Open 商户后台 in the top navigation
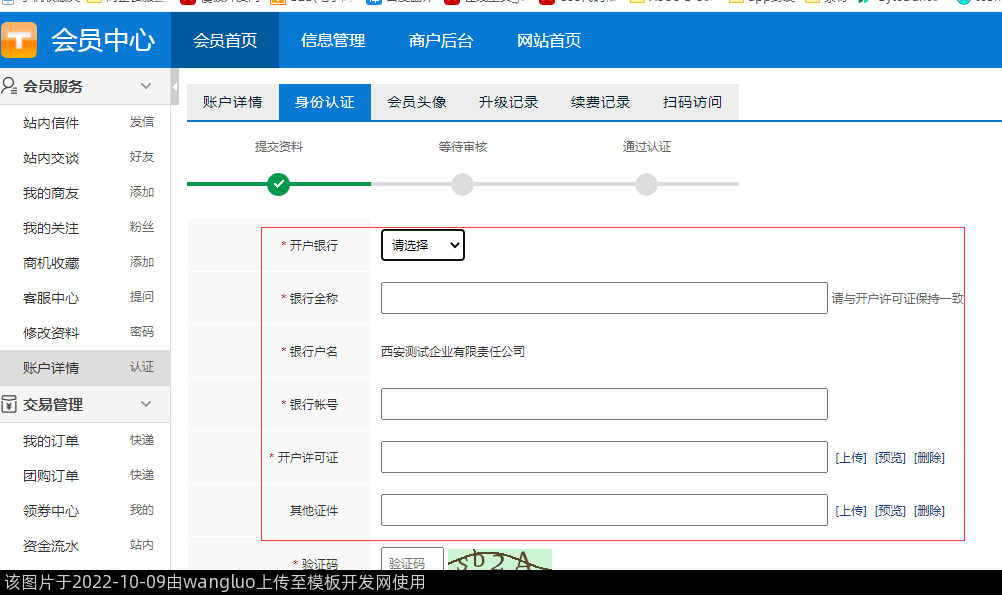Screen dimensions: 1002x595 coord(441,41)
